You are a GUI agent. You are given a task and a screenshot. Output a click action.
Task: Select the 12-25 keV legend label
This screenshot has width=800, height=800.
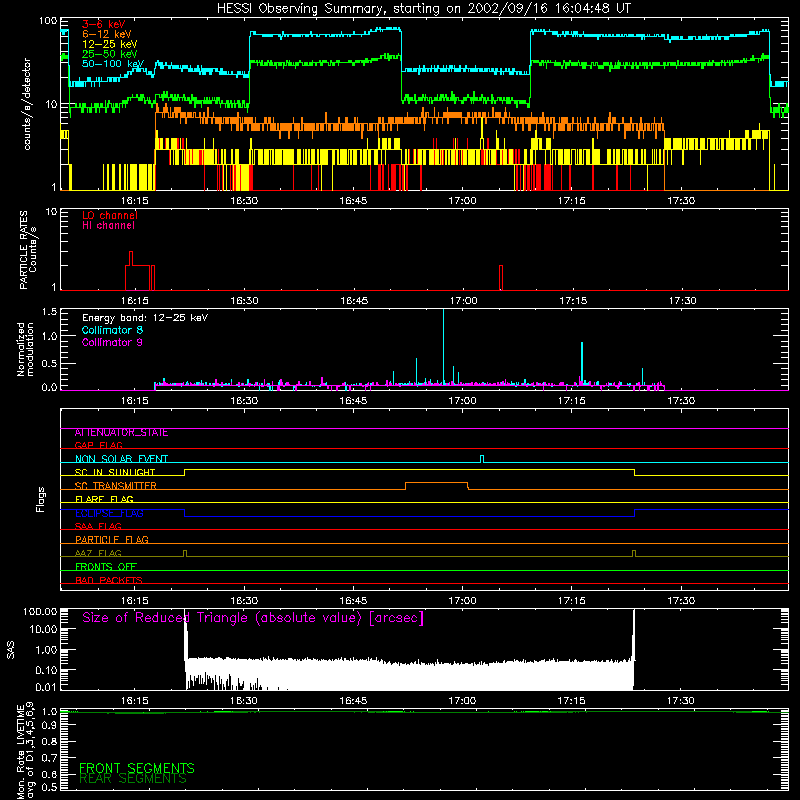click(110, 44)
